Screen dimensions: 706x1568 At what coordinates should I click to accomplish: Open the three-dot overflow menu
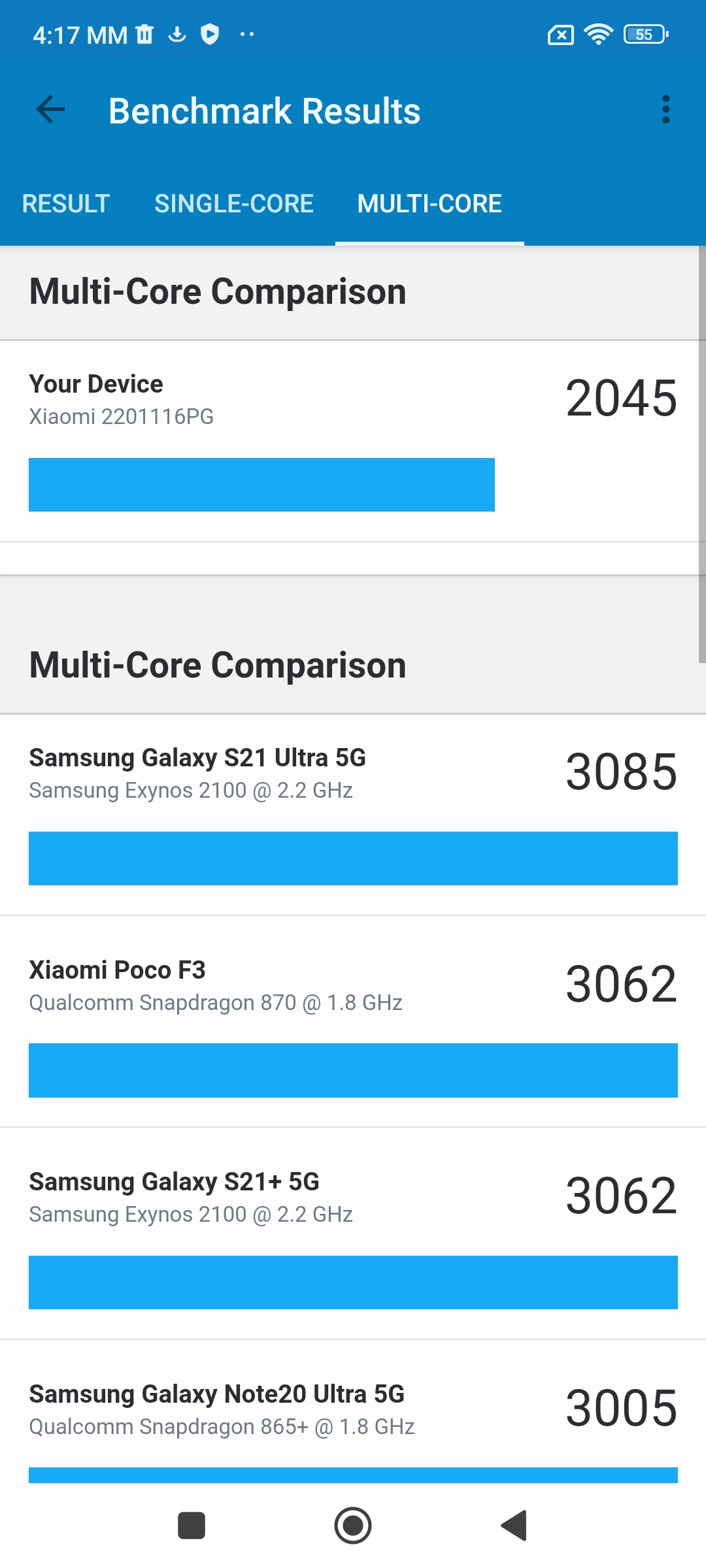tap(665, 110)
